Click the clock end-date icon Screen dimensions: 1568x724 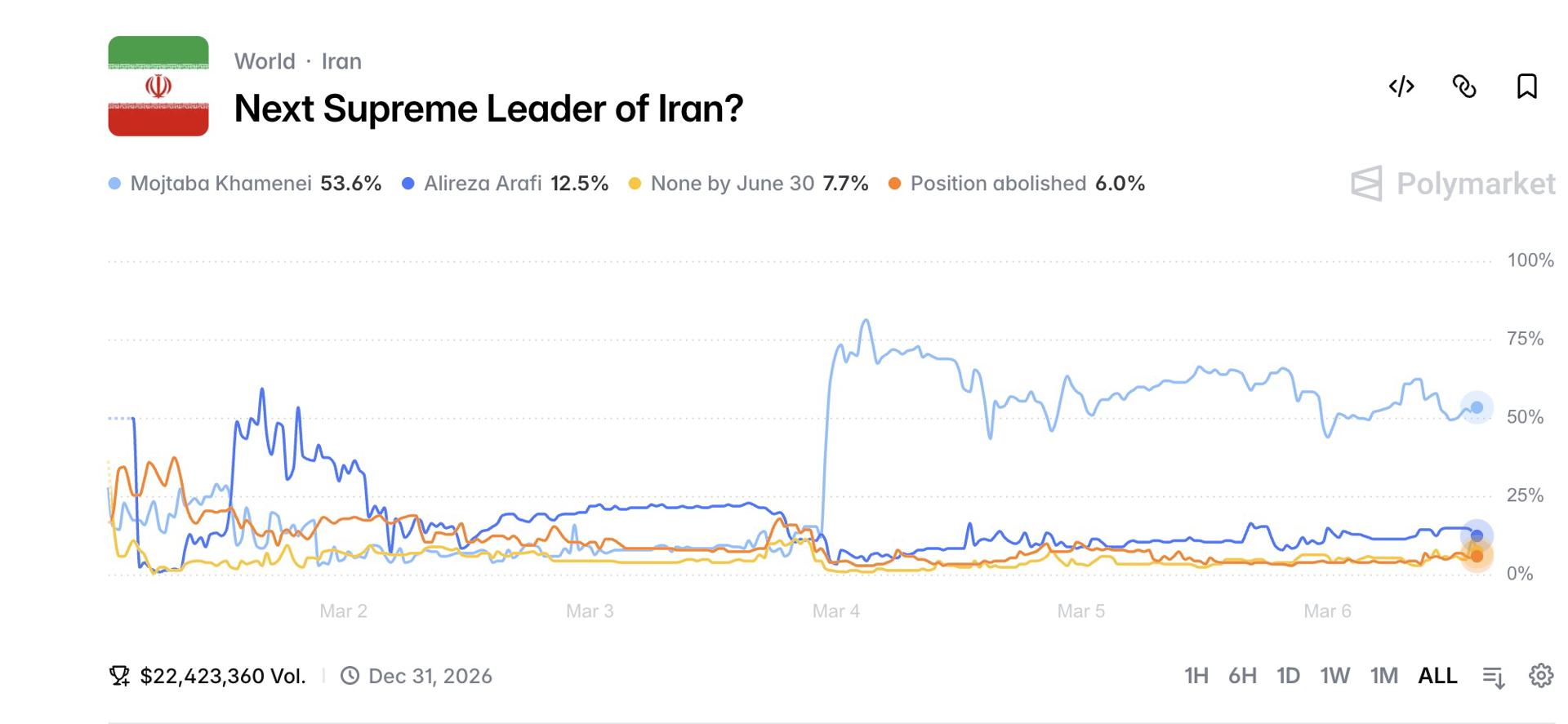click(350, 676)
